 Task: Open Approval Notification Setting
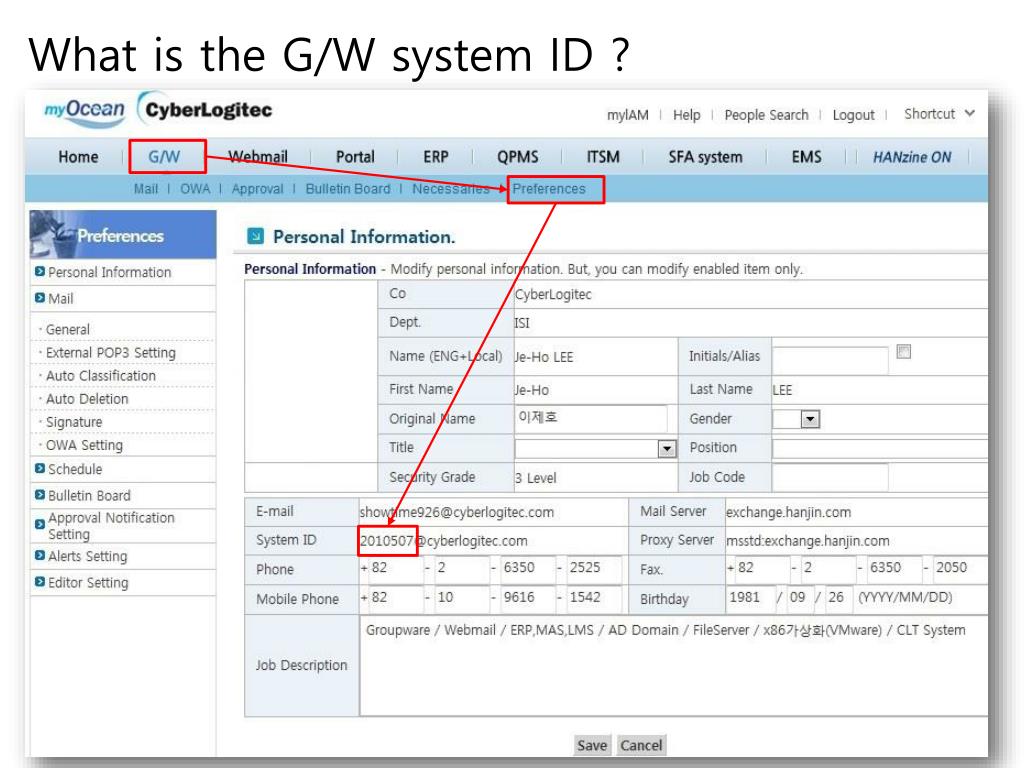(112, 526)
